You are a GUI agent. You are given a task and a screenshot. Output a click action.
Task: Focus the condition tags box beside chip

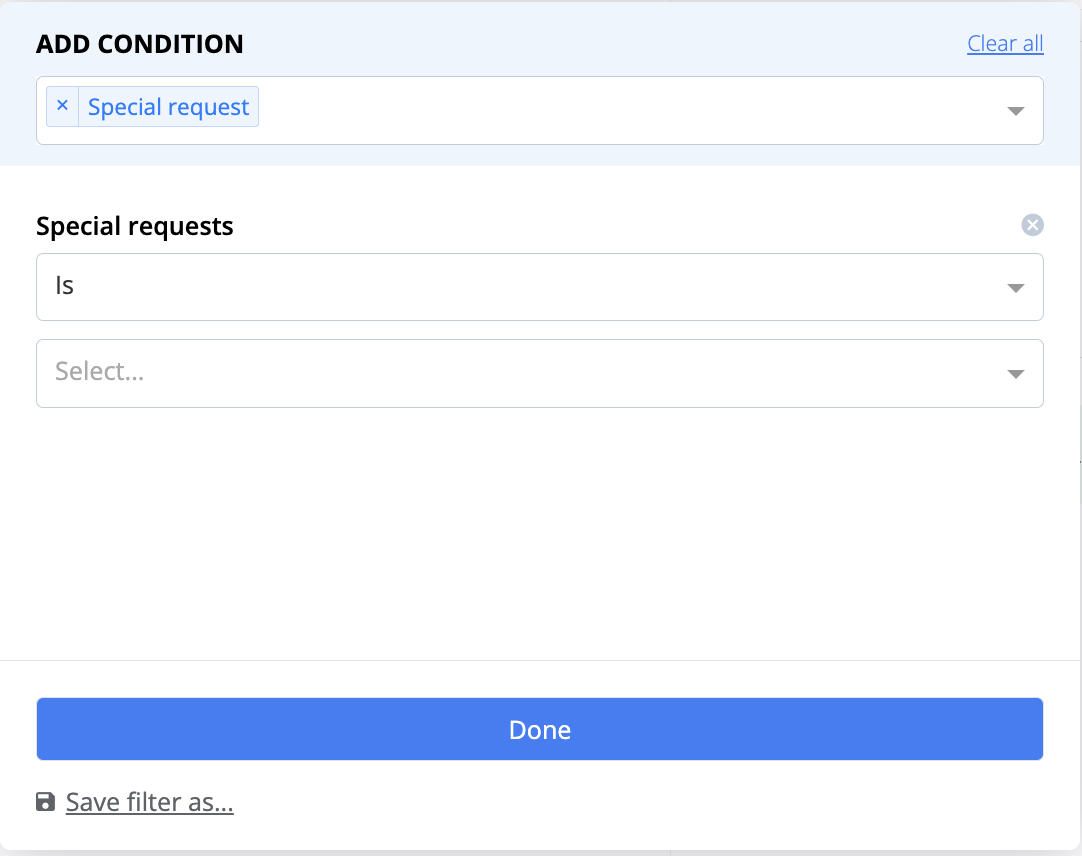coord(621,110)
